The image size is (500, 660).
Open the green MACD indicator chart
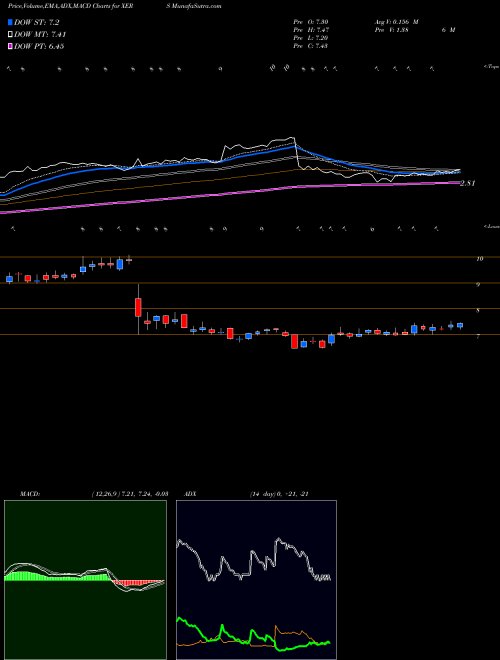tap(85, 580)
